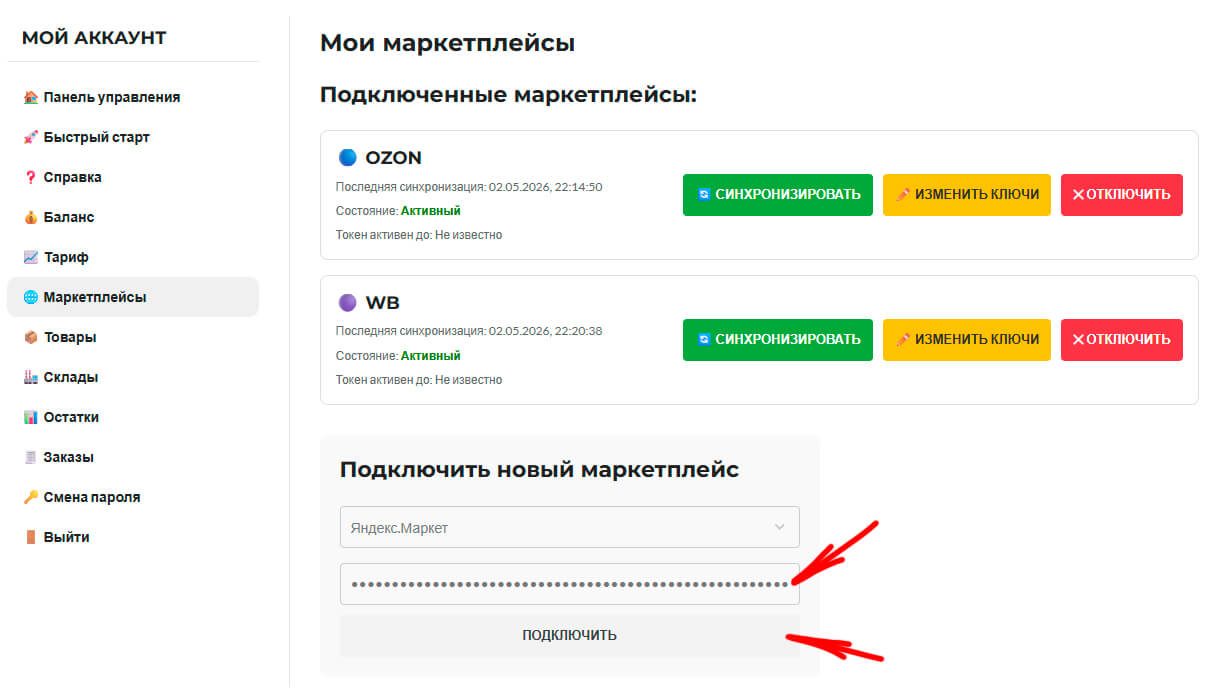The image size is (1219, 691).
Task: Click the purple circle icon next to WB
Action: tap(347, 302)
